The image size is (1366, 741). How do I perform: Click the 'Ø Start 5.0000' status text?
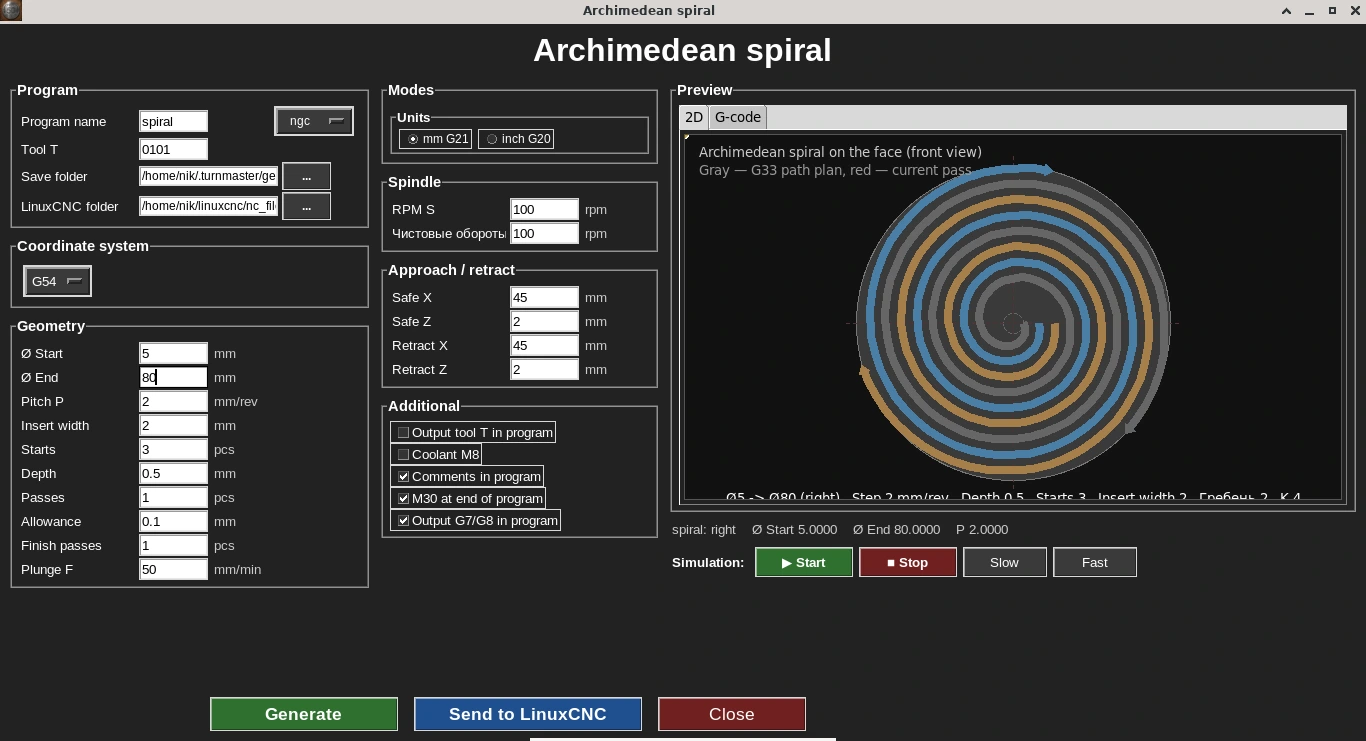[x=794, y=529]
